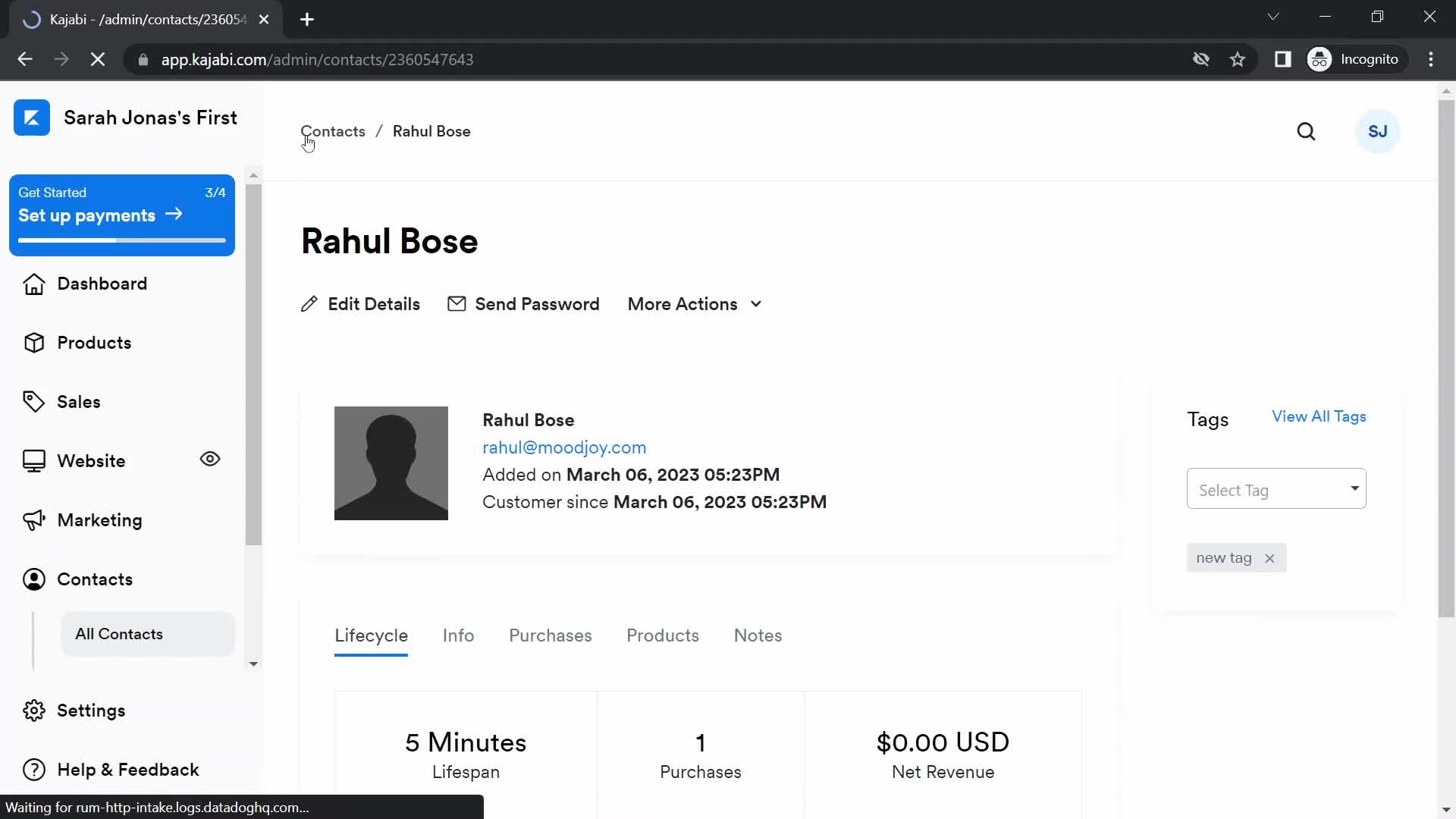Click the Sales icon in sidebar
This screenshot has width=1456, height=819.
(33, 401)
